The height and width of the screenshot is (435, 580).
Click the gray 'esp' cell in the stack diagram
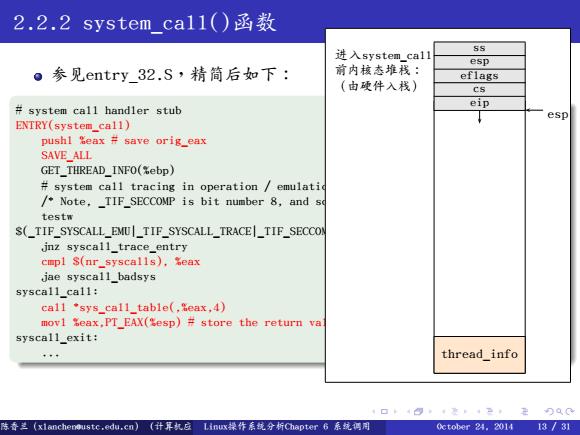pos(479,62)
